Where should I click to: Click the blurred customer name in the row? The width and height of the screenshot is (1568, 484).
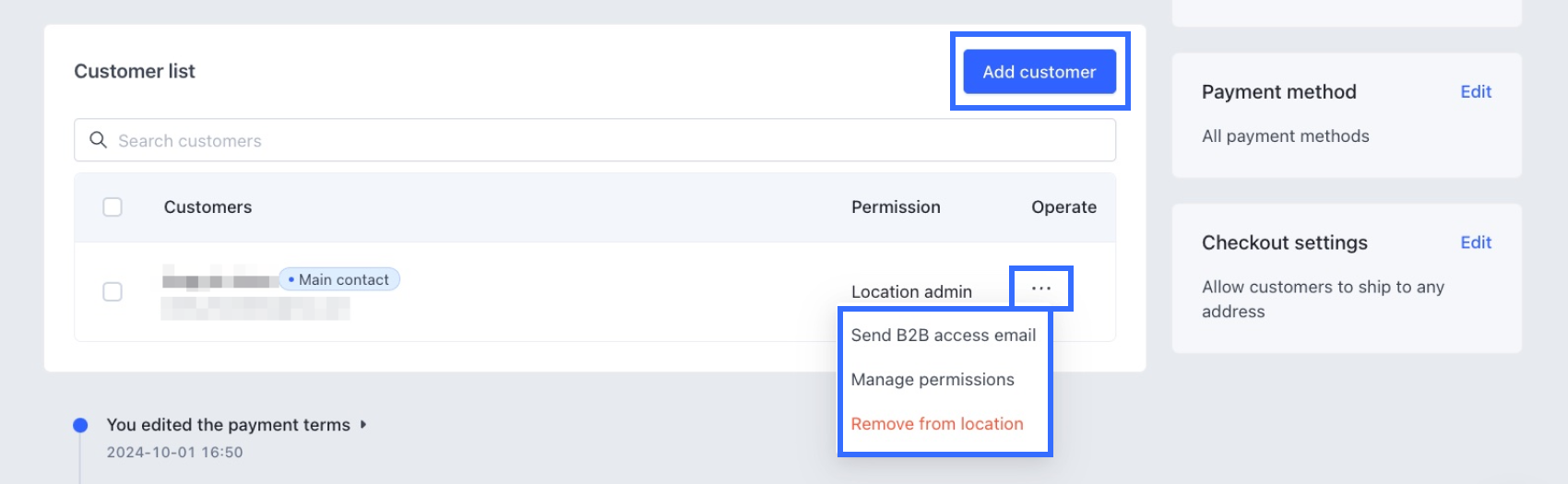tap(218, 281)
